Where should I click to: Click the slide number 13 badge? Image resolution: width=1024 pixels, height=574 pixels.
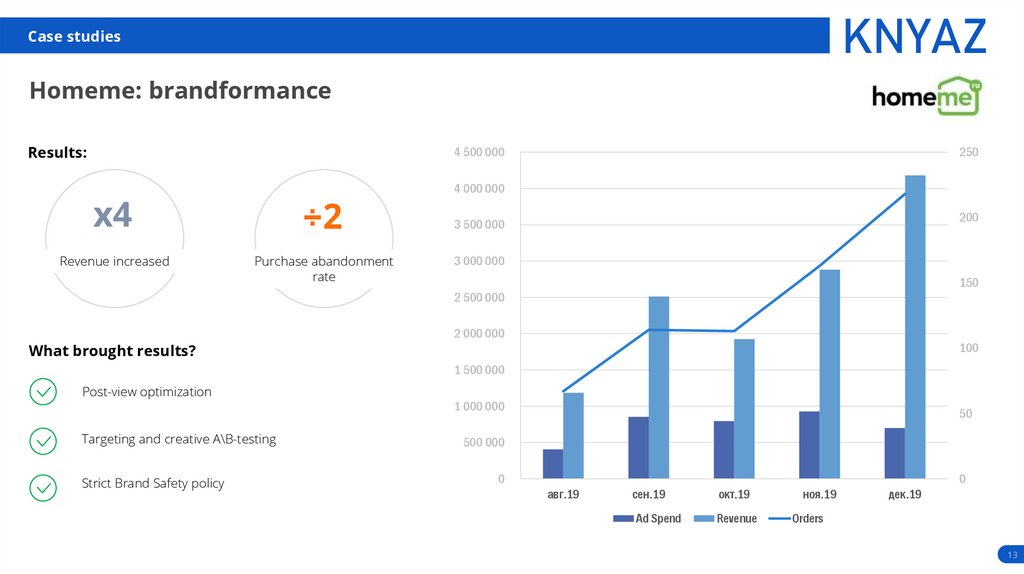coord(1012,555)
